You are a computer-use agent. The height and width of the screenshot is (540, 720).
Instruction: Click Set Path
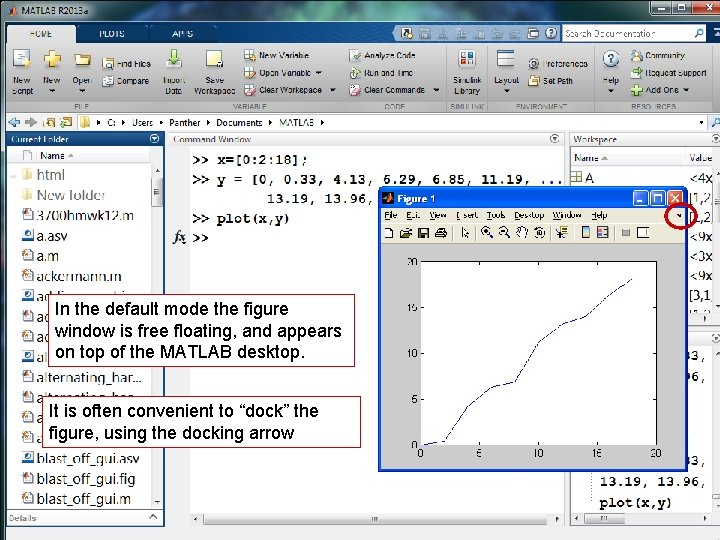(x=551, y=81)
